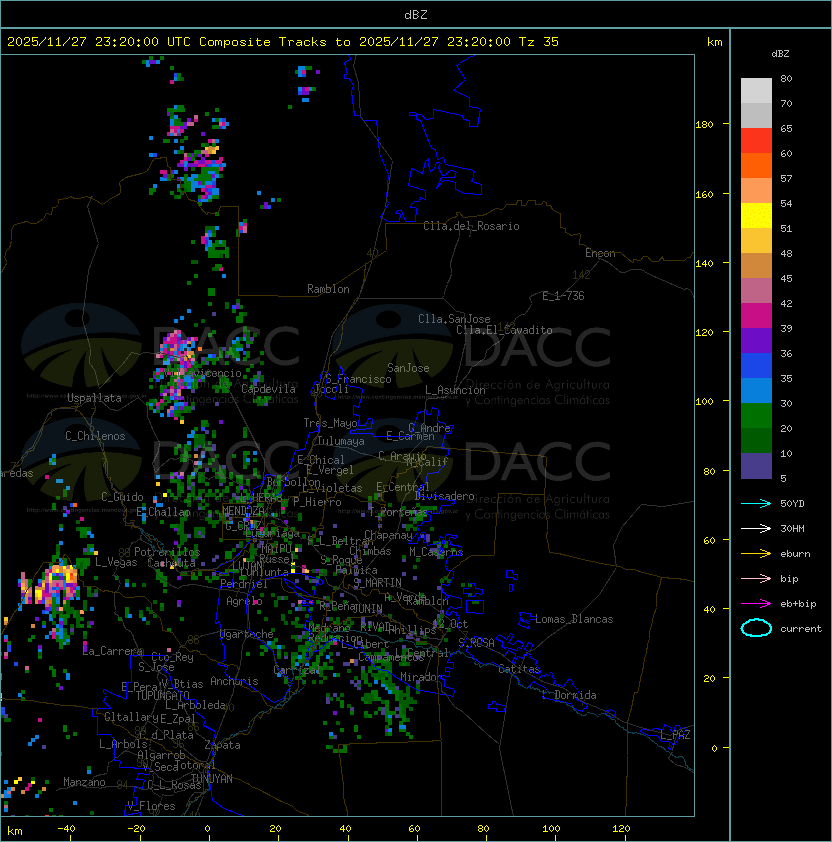Click the '-40' tick on horizontal axis
This screenshot has width=832, height=842.
(x=66, y=829)
